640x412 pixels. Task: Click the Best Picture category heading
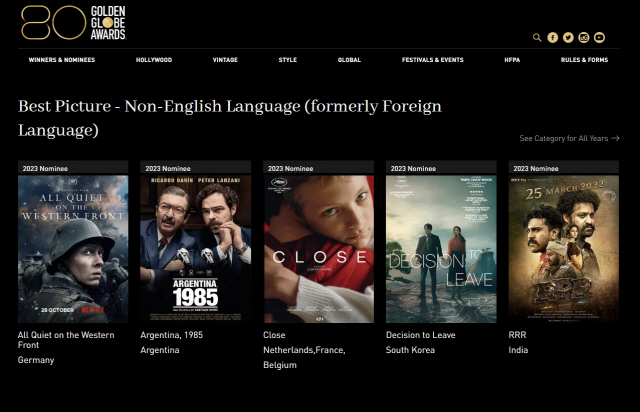(230, 118)
